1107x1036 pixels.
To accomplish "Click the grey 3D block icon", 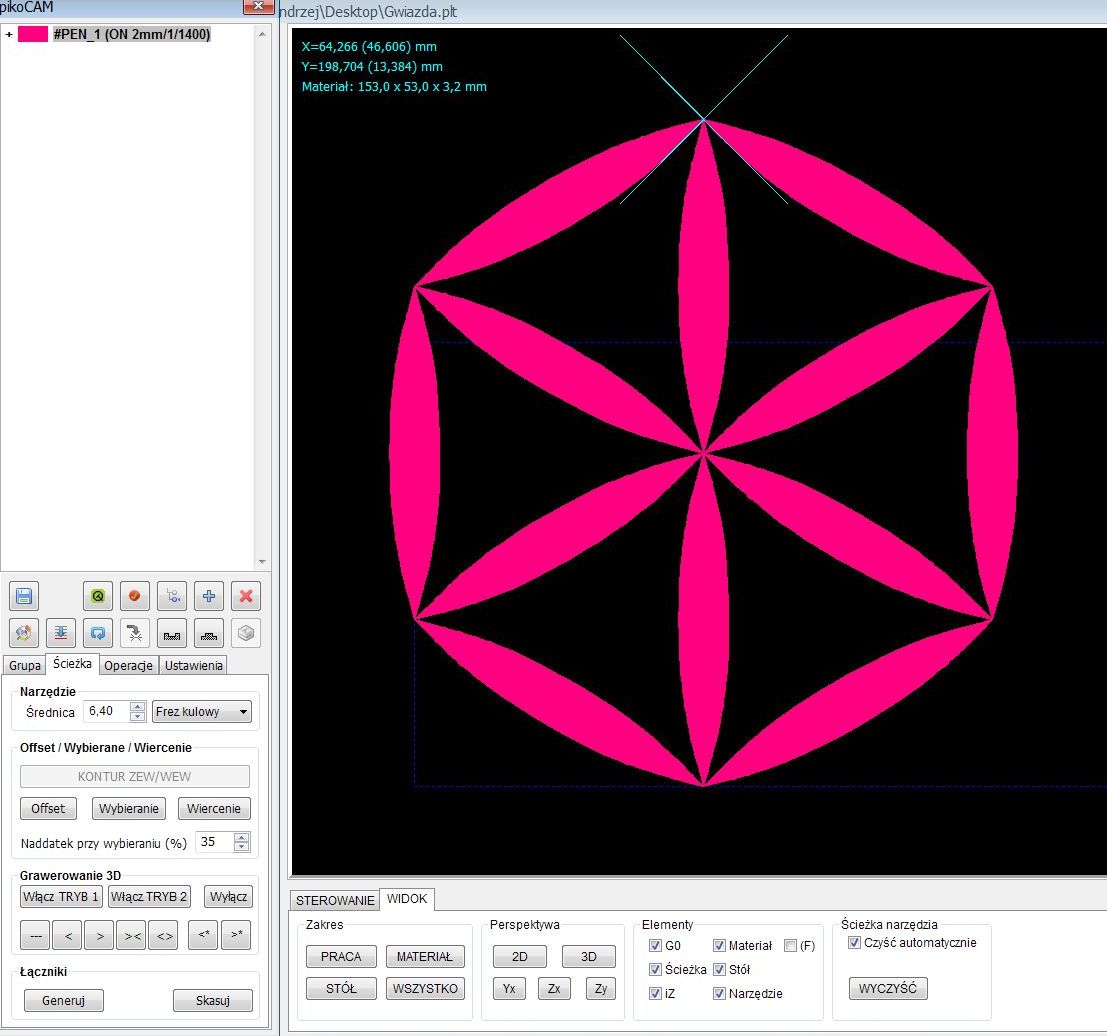I will (x=246, y=633).
